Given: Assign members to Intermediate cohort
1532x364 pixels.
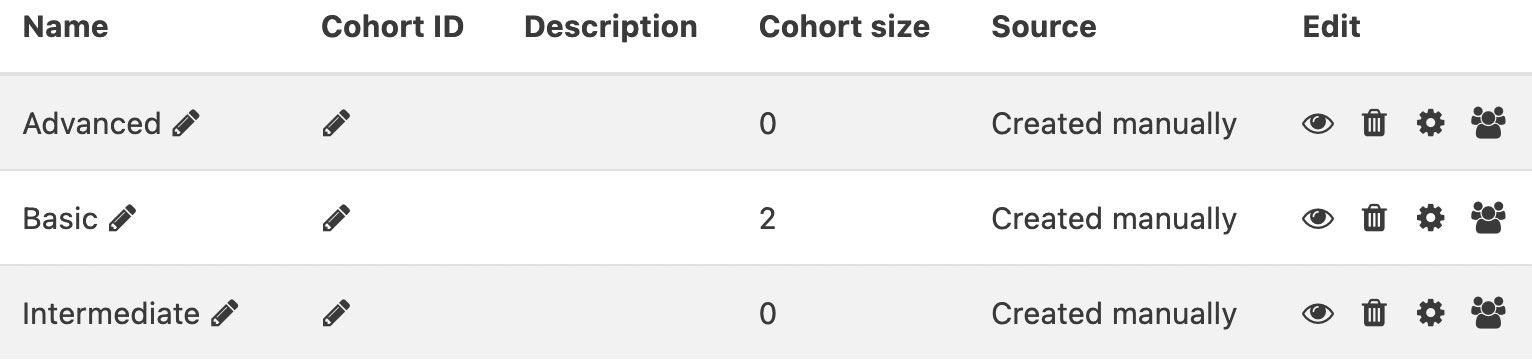Looking at the screenshot, I should (1488, 315).
